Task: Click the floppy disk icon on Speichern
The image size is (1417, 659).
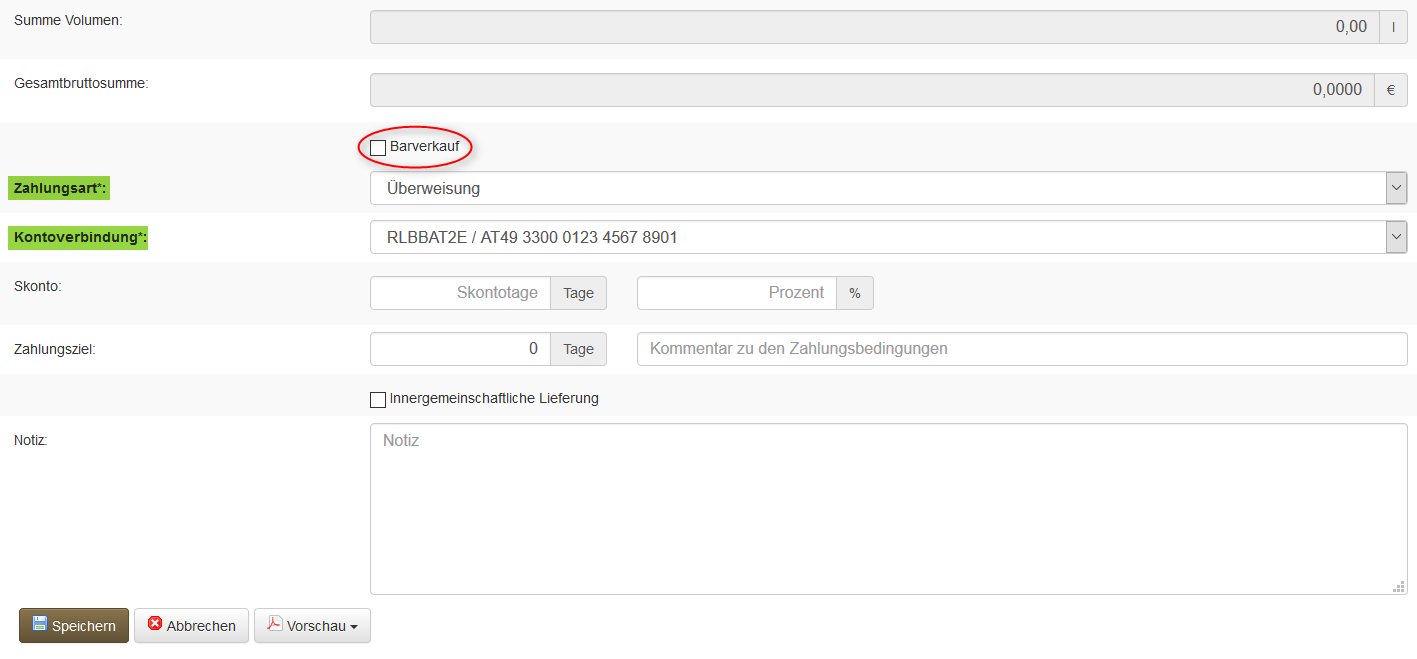Action: tap(39, 624)
